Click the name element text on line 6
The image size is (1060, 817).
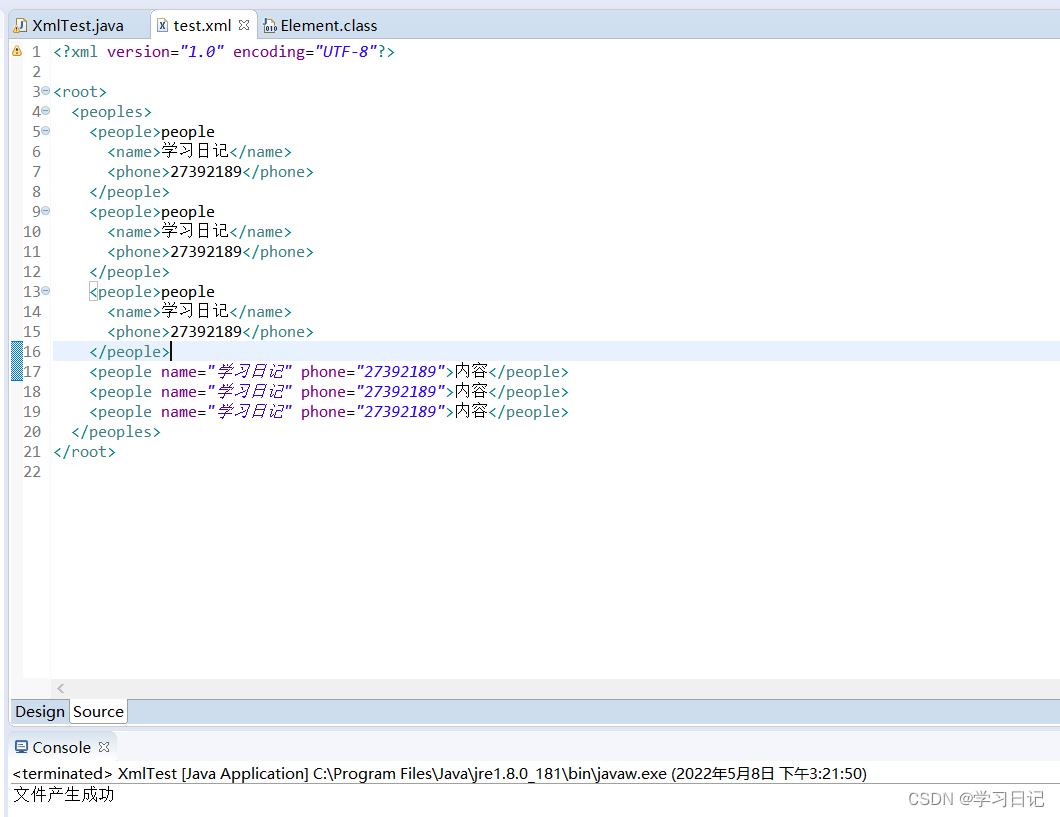(x=195, y=151)
